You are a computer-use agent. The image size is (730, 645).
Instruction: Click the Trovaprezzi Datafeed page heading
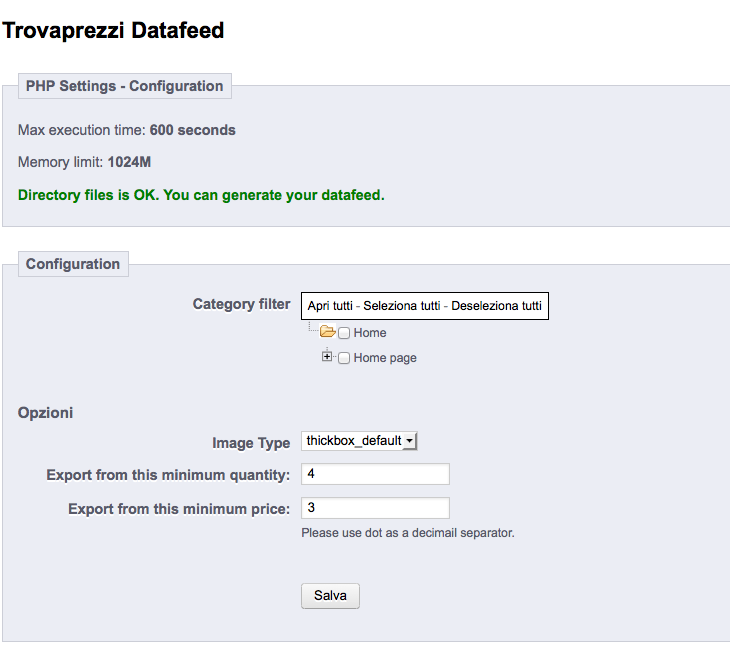pyautogui.click(x=113, y=31)
